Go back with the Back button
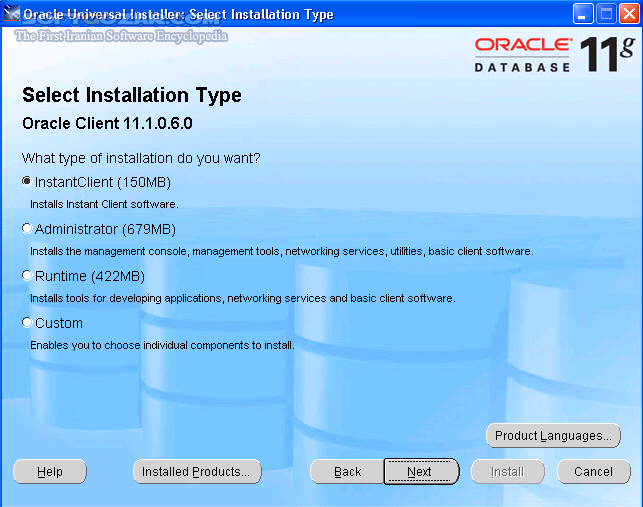Viewport: 643px width, 507px height. (347, 472)
